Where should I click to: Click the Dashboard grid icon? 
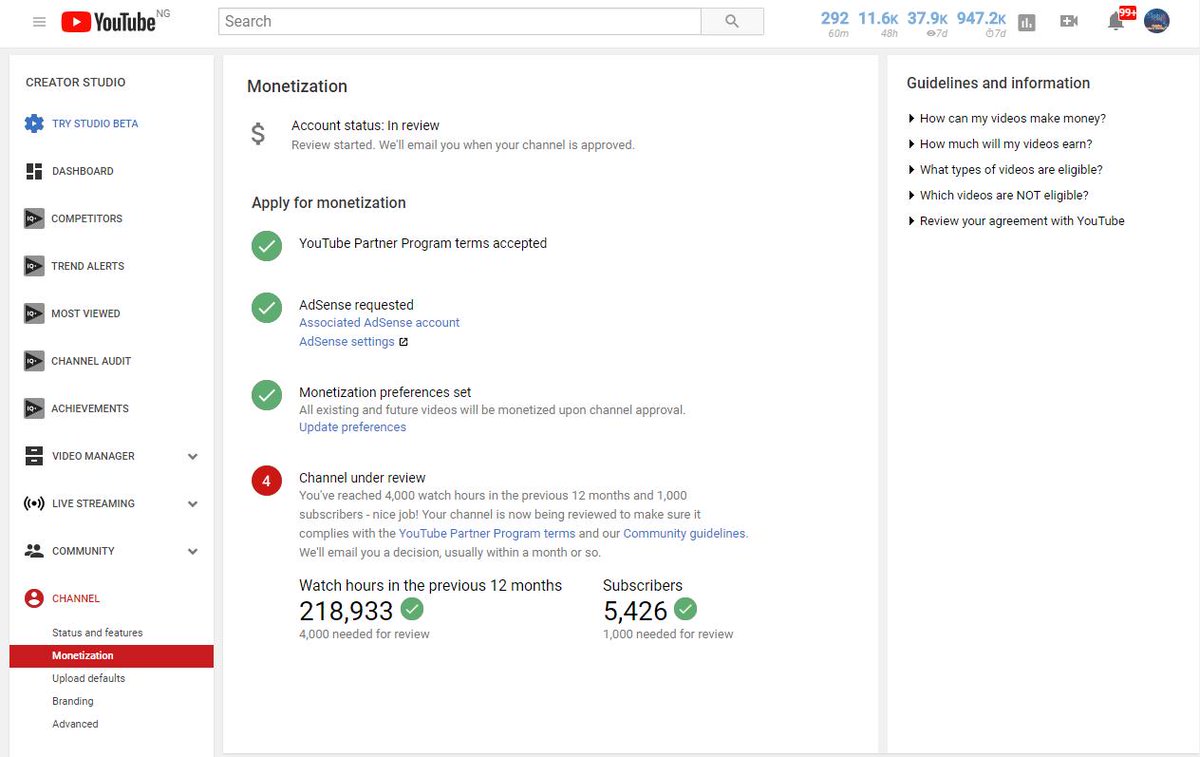34,171
